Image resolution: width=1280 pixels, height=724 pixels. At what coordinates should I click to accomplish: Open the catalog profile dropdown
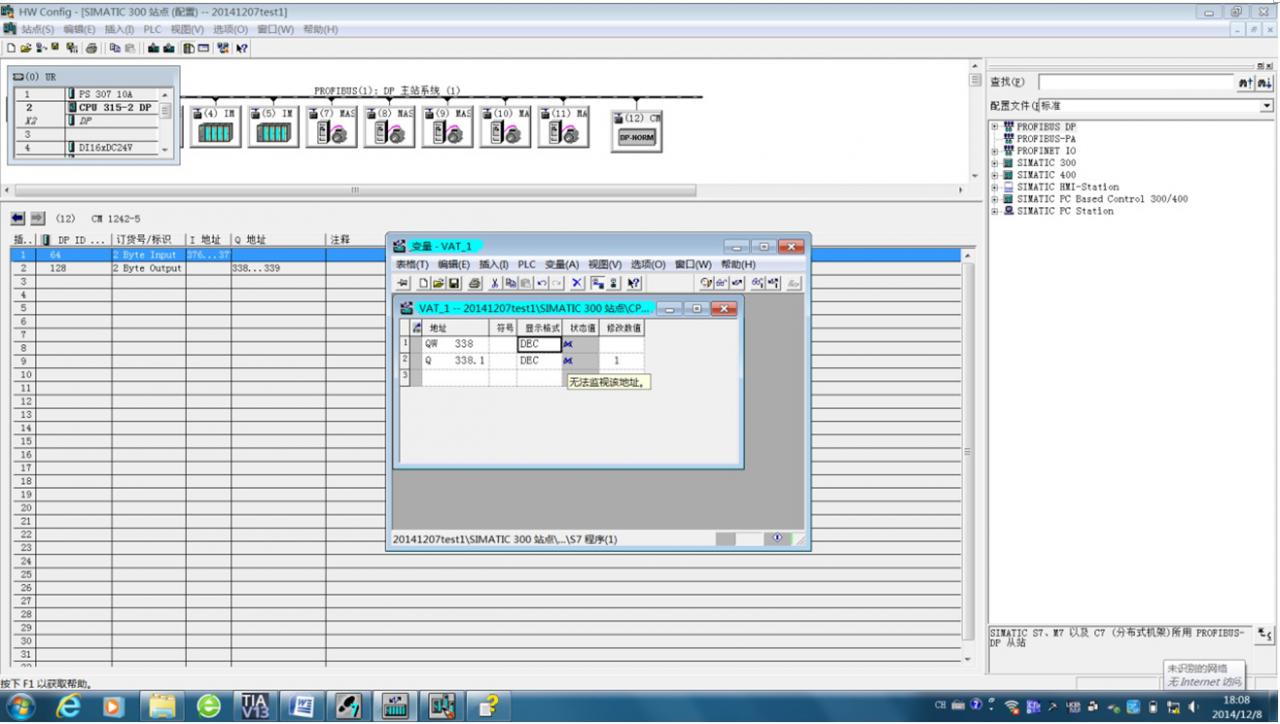[1267, 105]
